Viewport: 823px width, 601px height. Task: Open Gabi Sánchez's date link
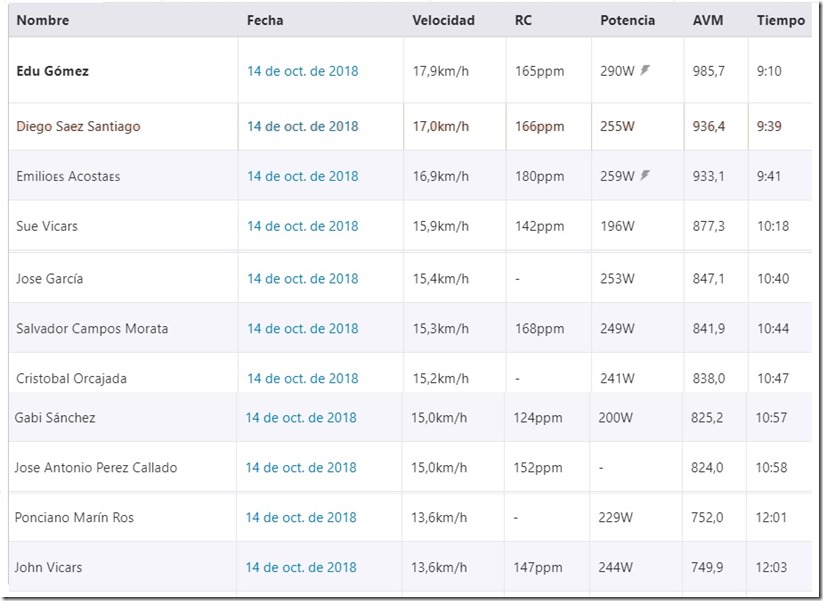coord(301,417)
